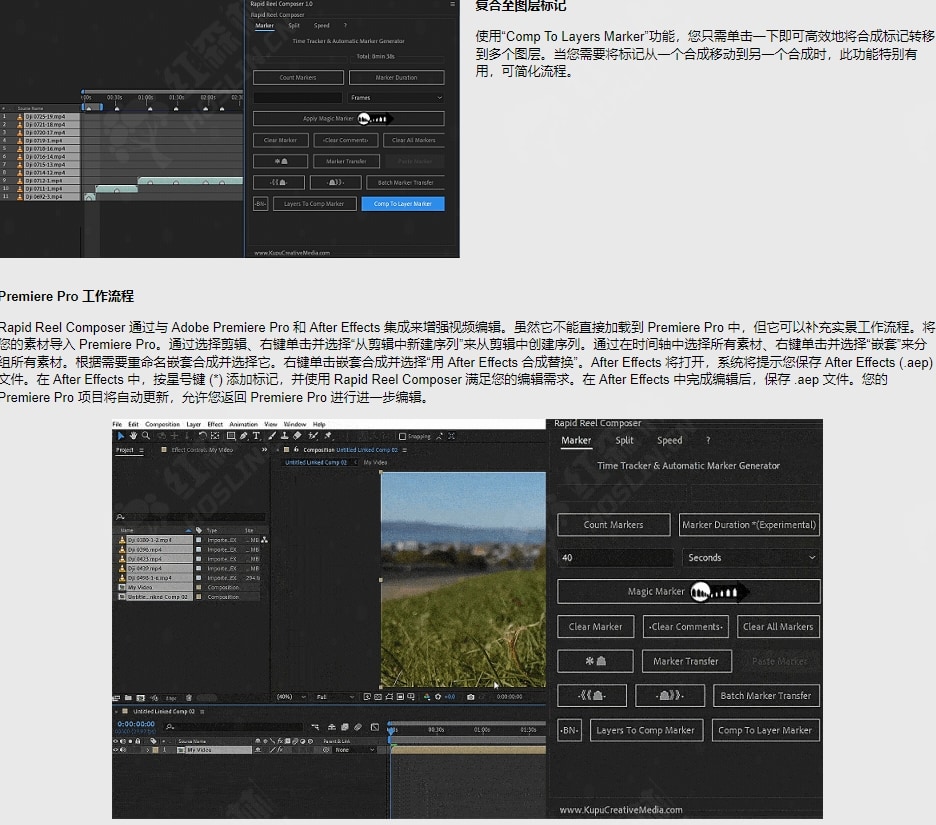Screen dimensions: 936x825
Task: Select the Rectangle shape tool
Action: 231,436
